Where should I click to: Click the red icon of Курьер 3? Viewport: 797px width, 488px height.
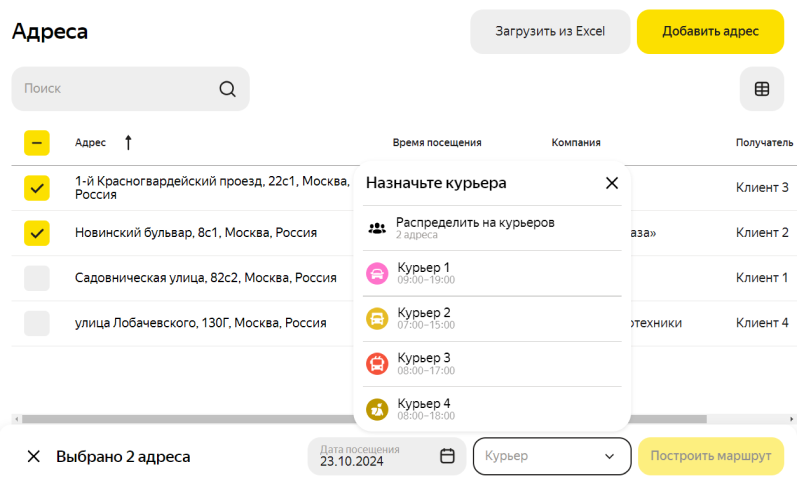pyautogui.click(x=377, y=364)
